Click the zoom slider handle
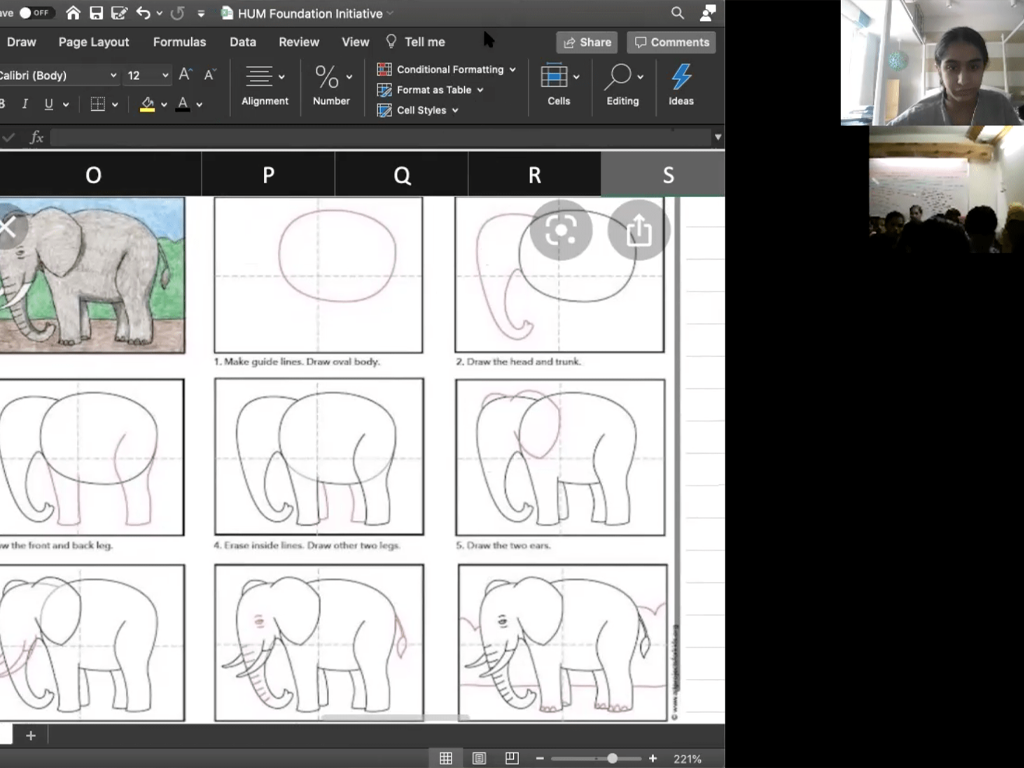The height and width of the screenshot is (768, 1024). click(612, 758)
